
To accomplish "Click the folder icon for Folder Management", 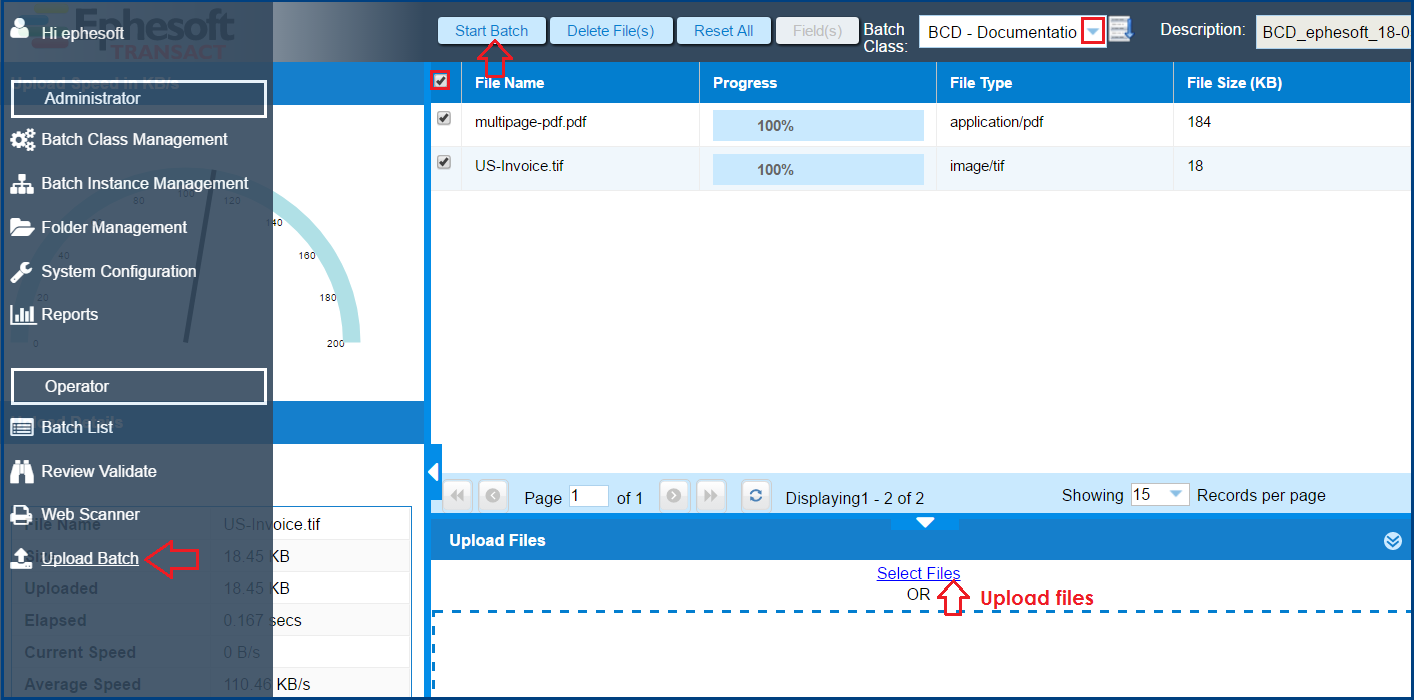I will point(22,228).
